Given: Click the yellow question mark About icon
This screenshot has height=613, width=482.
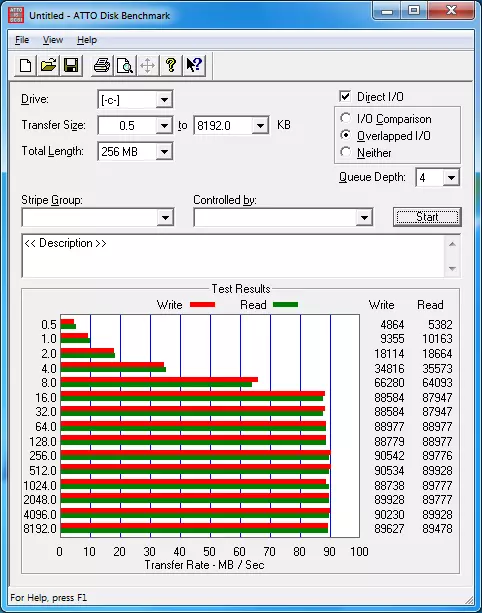Looking at the screenshot, I should click(171, 65).
